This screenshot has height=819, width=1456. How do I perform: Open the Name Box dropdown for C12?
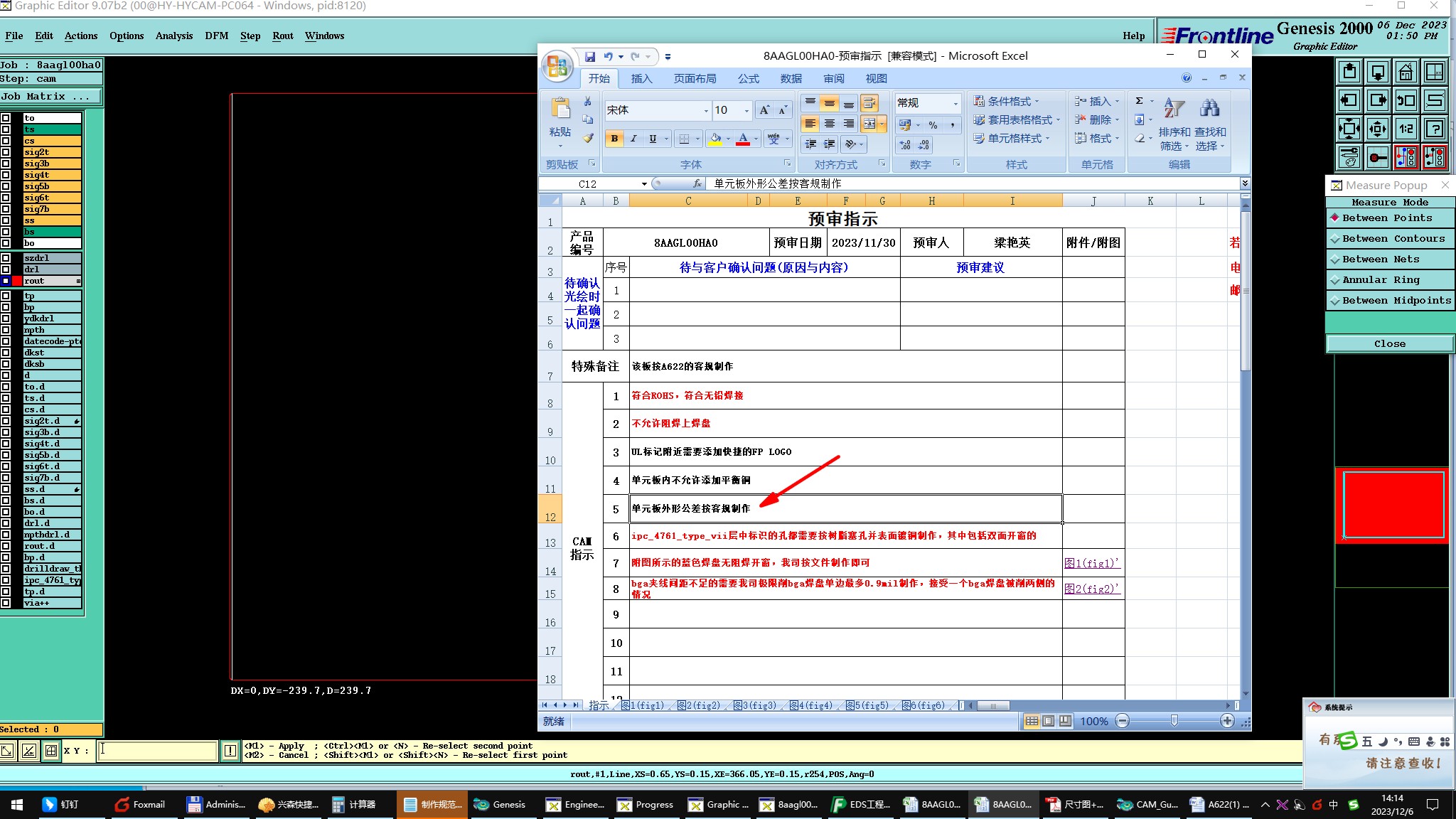644,184
